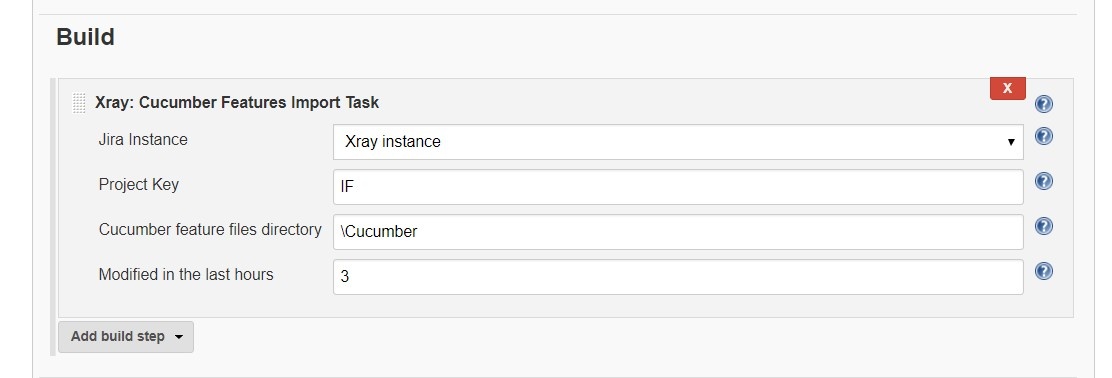1112x378 pixels.
Task: Click the Project Key label
Action: point(139,185)
